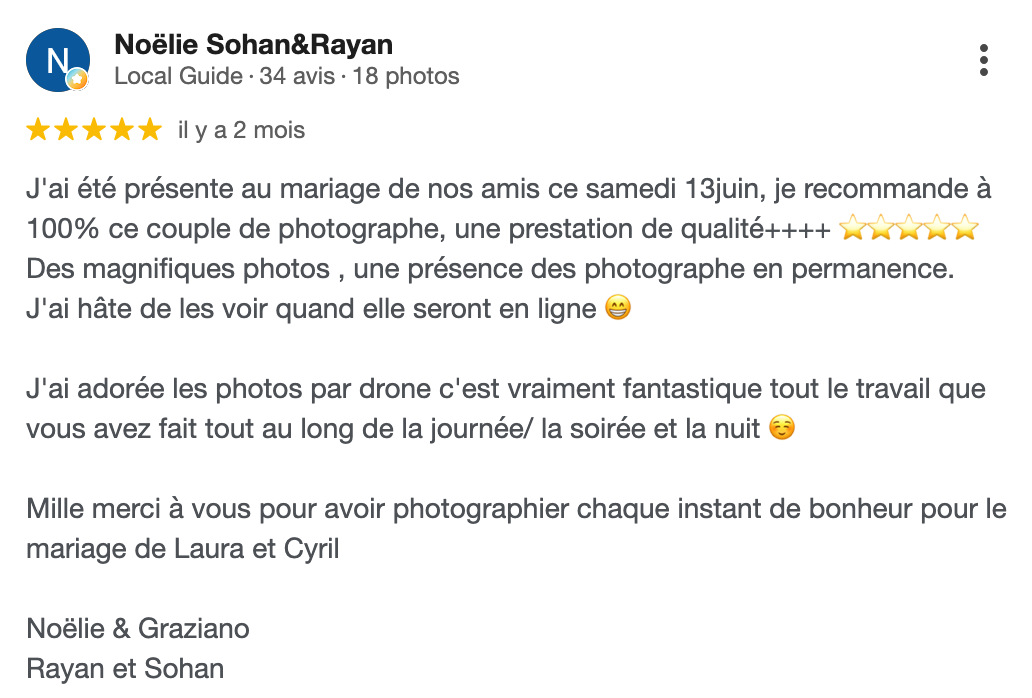
Task: Click the Local Guide star badge on avatar
Action: pyautogui.click(x=78, y=80)
